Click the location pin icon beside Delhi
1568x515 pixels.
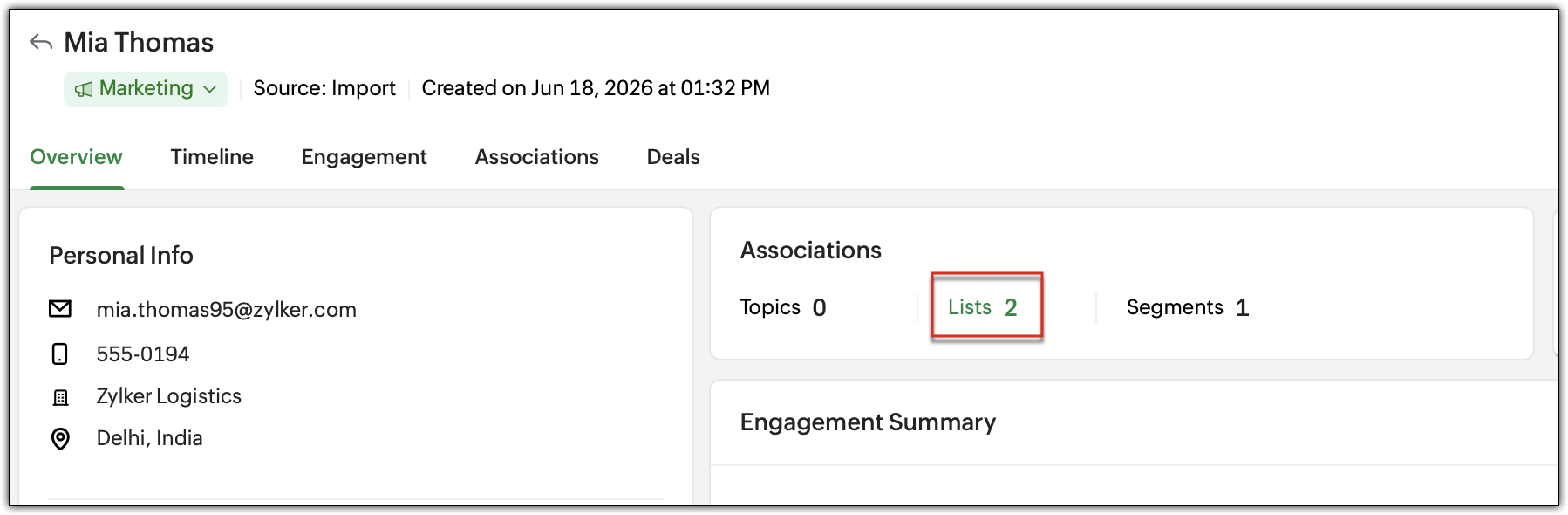coord(60,438)
